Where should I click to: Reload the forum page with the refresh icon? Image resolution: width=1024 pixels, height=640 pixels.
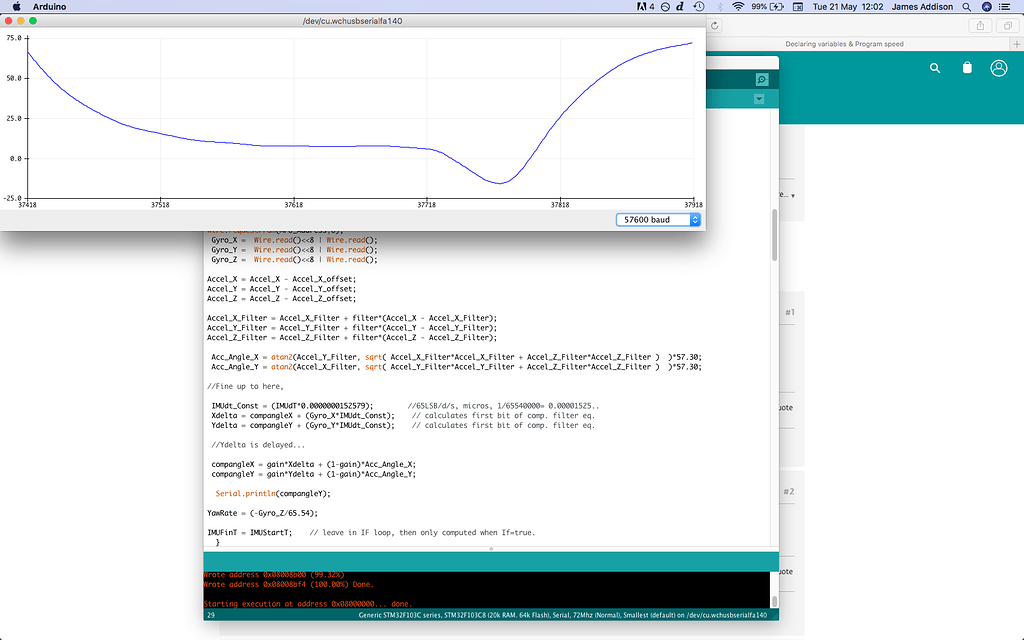pos(713,25)
